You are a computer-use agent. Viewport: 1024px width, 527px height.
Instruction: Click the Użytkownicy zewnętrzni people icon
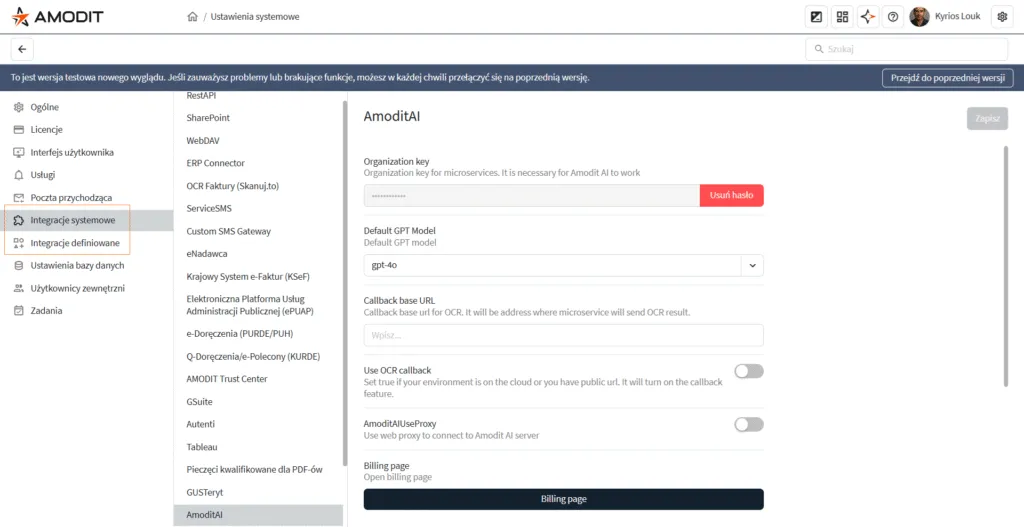pyautogui.click(x=18, y=289)
